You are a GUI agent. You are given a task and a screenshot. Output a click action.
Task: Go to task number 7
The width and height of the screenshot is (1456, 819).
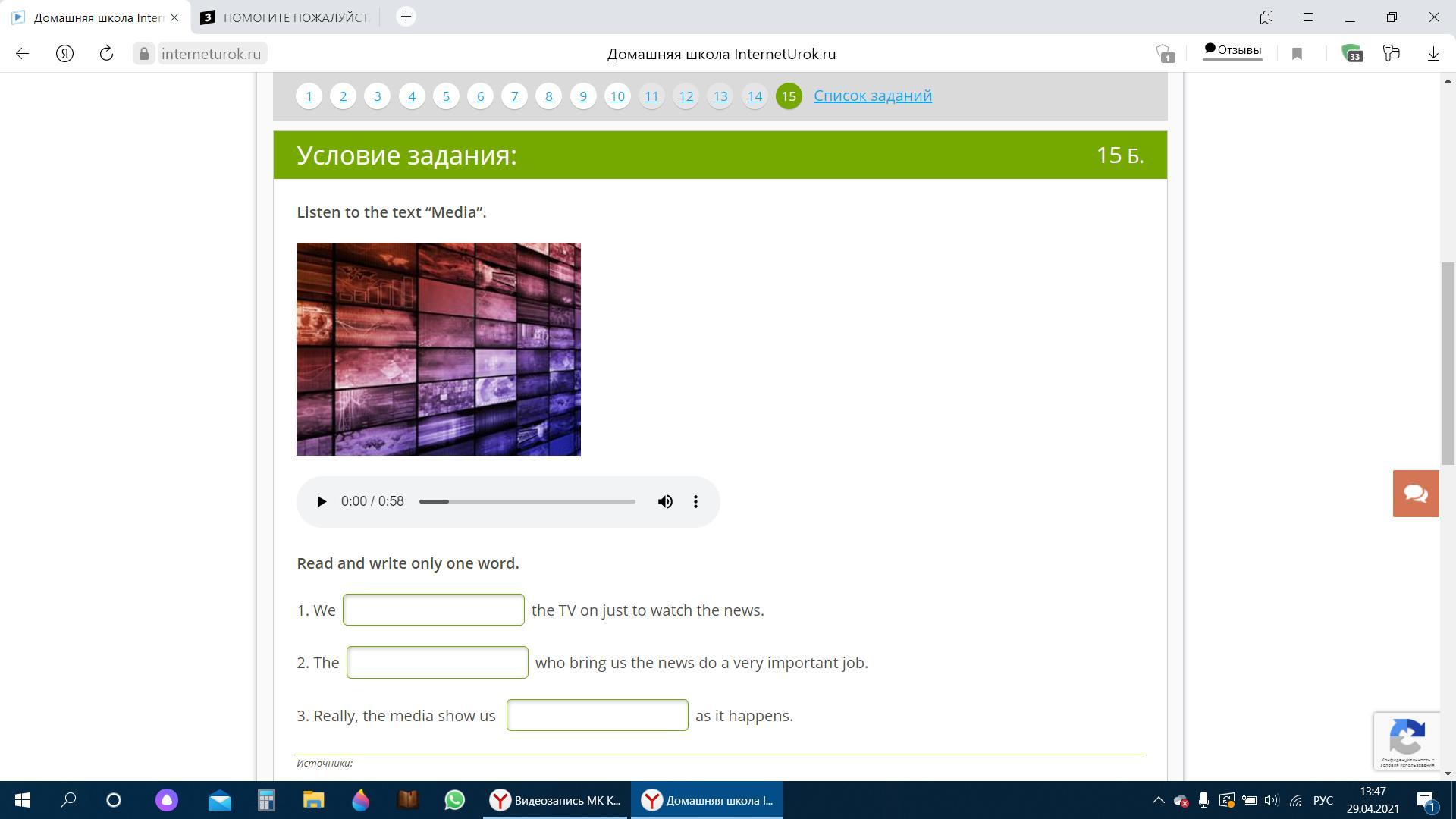[x=514, y=96]
